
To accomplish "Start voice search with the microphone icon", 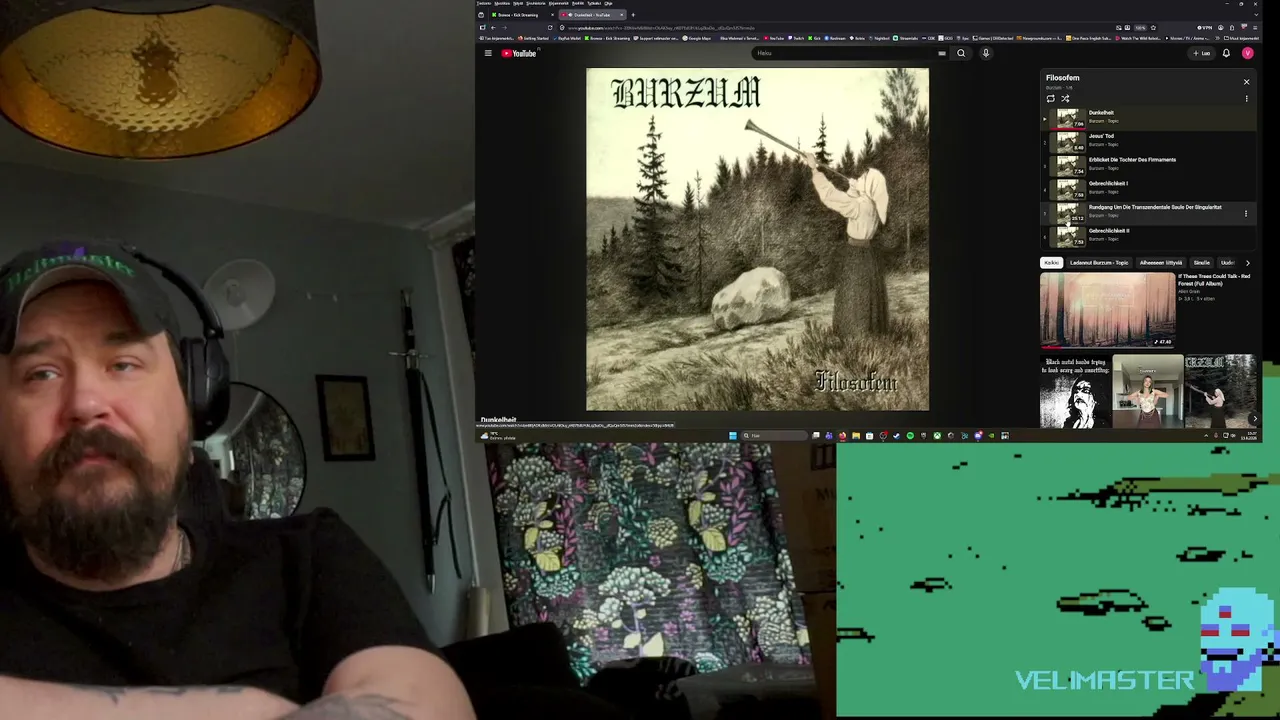I will pyautogui.click(x=985, y=53).
